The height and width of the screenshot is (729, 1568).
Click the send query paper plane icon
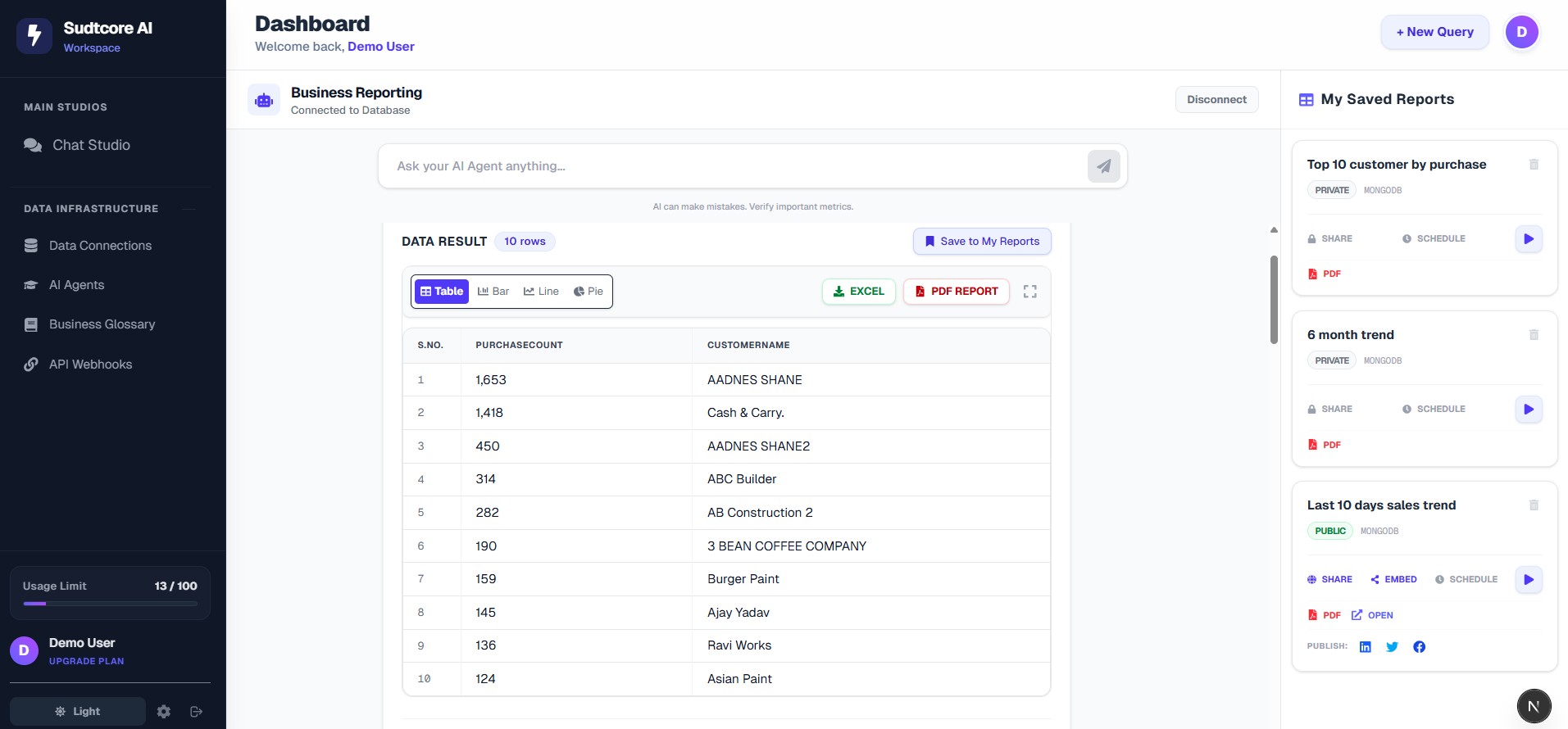coord(1103,166)
